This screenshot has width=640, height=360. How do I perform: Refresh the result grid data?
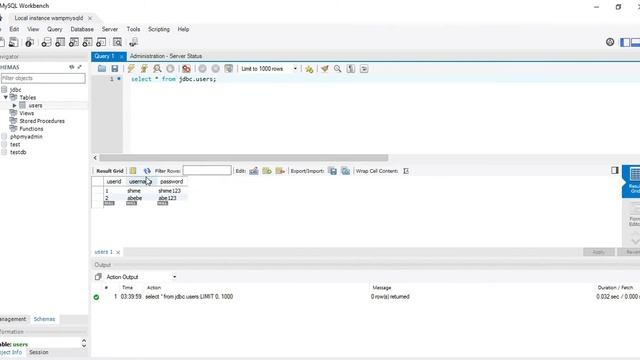coord(147,171)
